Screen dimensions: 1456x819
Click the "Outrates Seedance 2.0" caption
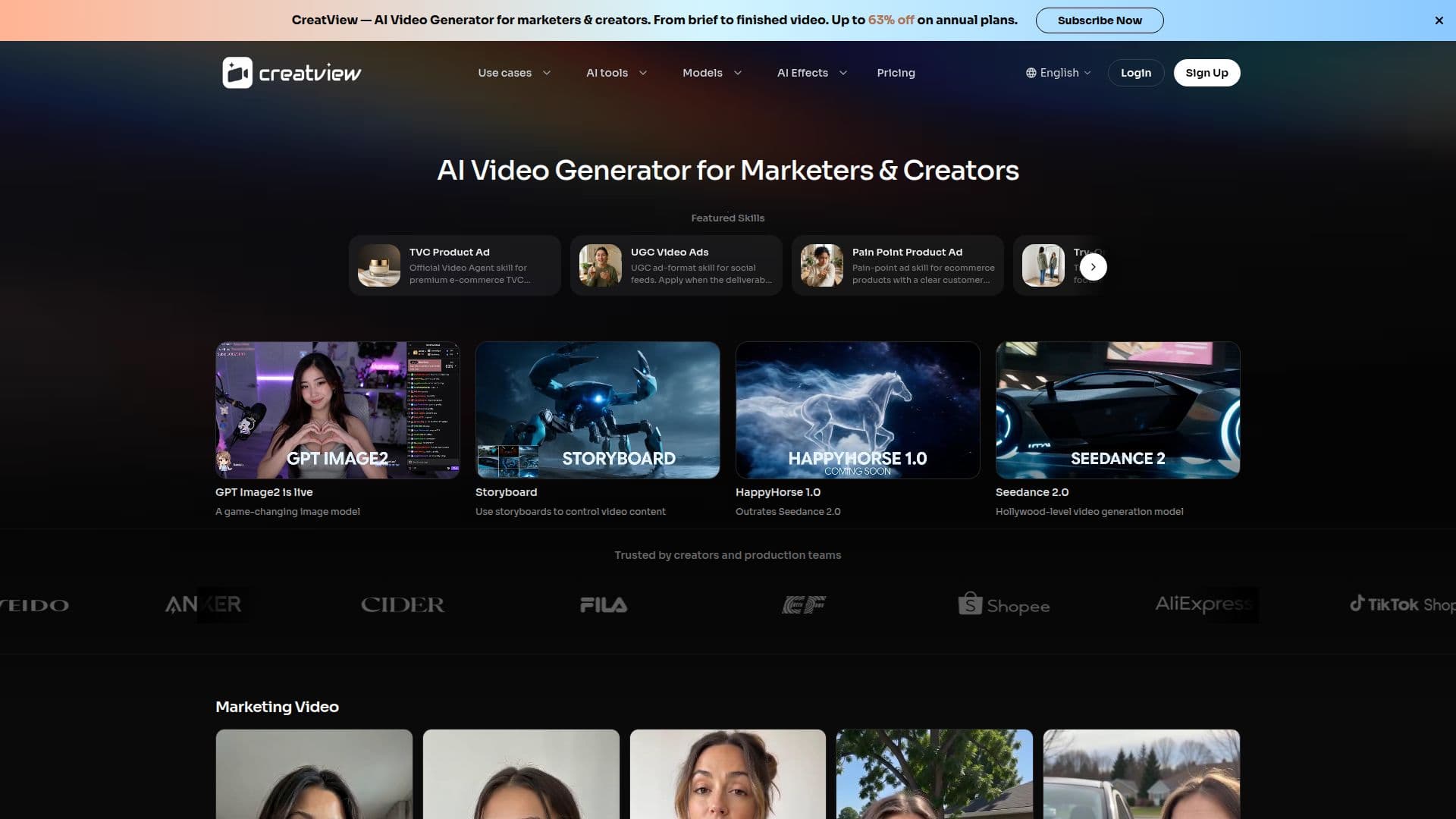(788, 512)
